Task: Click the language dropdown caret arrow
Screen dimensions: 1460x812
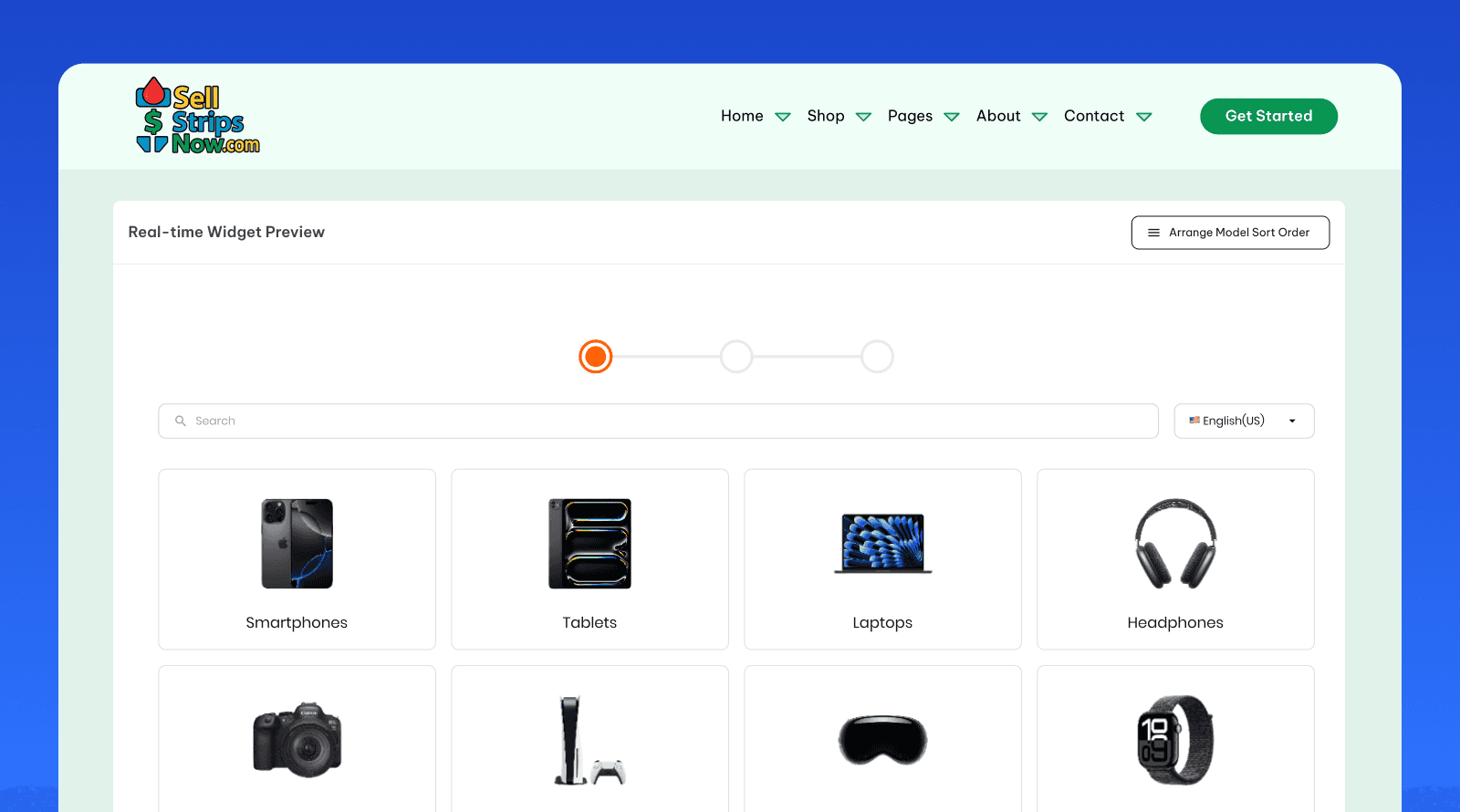Action: (1292, 422)
